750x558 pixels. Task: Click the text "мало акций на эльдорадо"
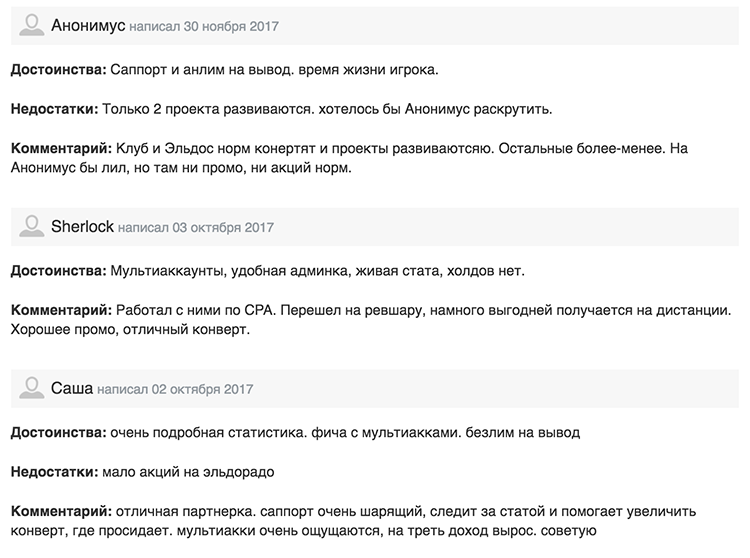click(x=188, y=471)
